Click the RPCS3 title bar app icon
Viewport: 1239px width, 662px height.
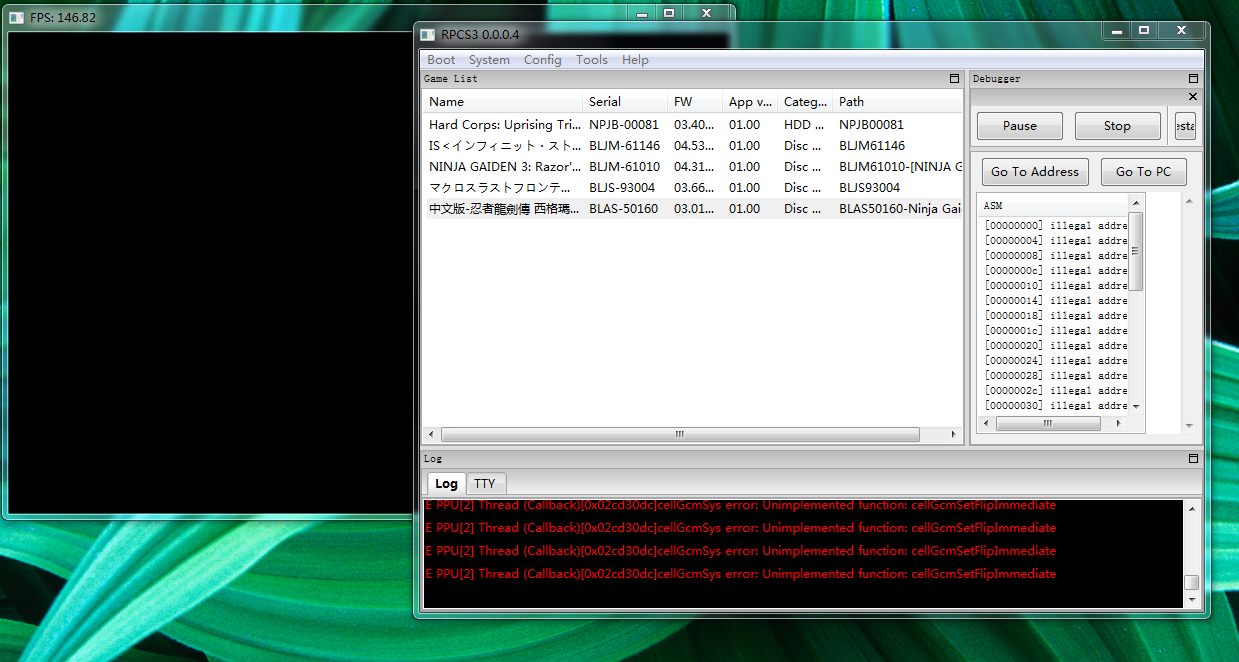point(428,35)
